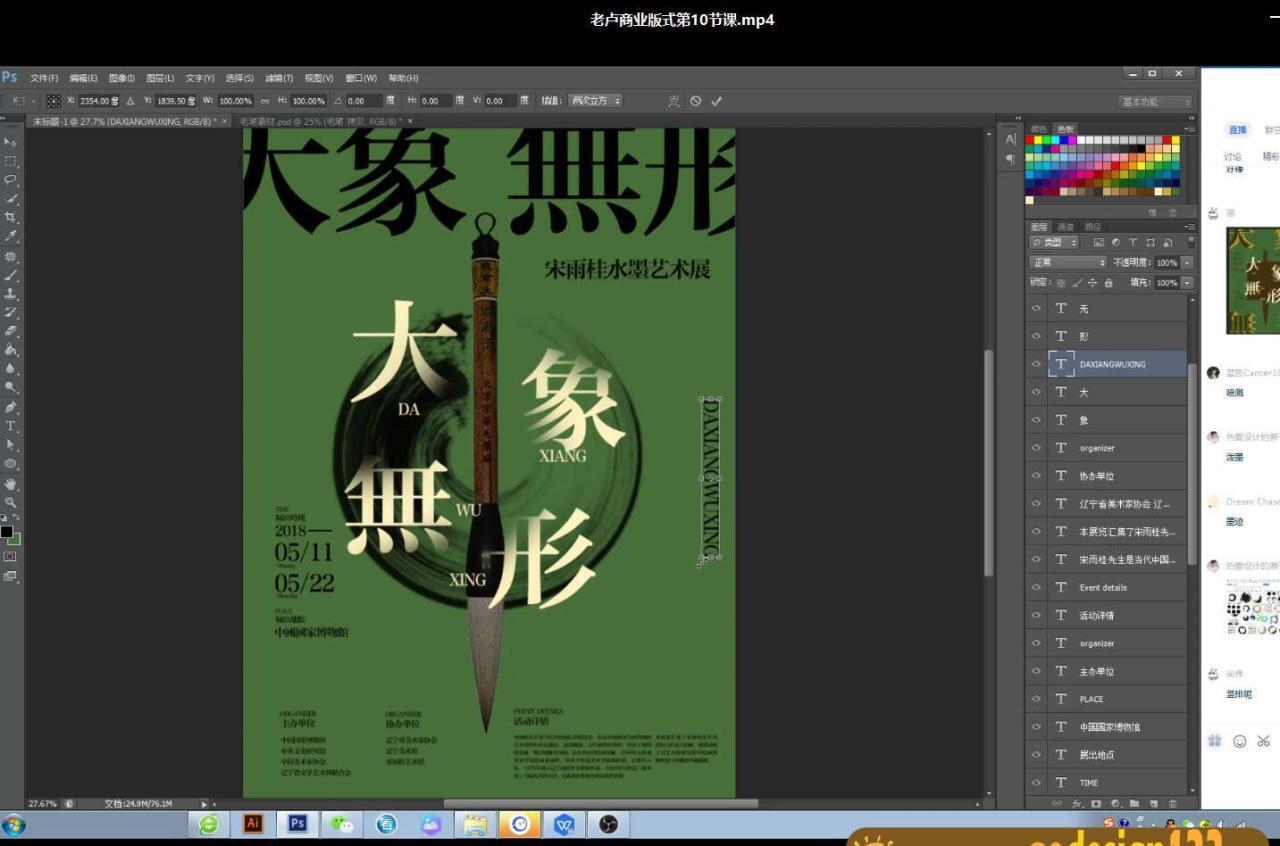The width and height of the screenshot is (1280, 846).
Task: Open the 滤镜 filter menu
Action: [x=276, y=77]
